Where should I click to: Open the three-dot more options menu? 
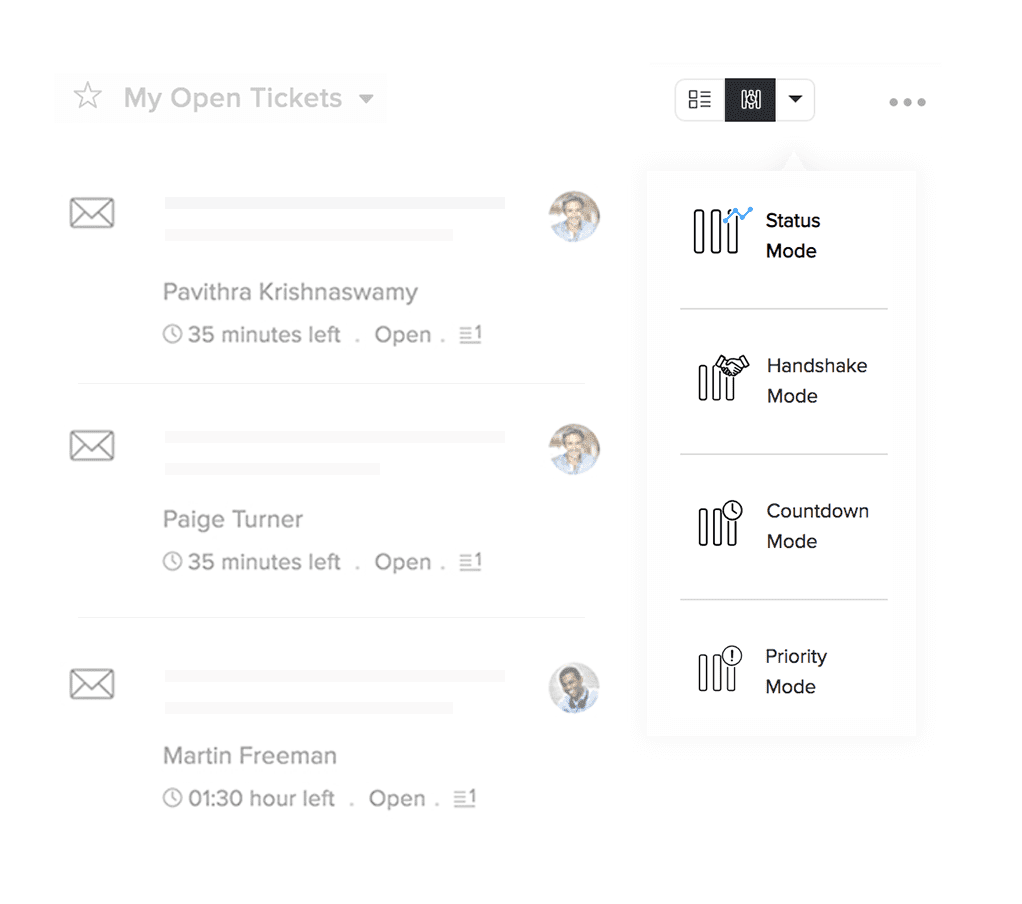(907, 102)
